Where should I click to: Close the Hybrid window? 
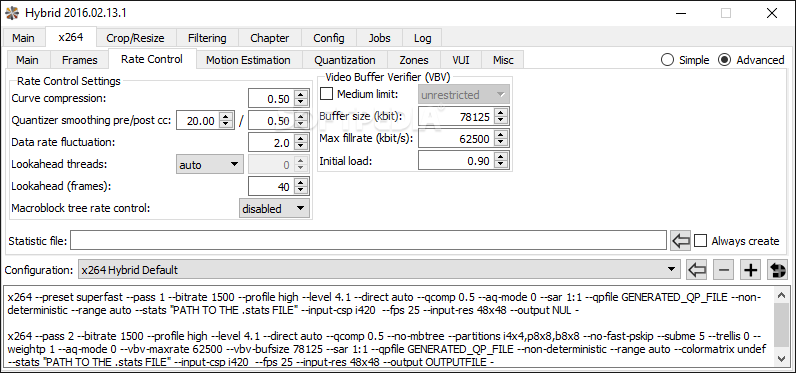(x=772, y=13)
